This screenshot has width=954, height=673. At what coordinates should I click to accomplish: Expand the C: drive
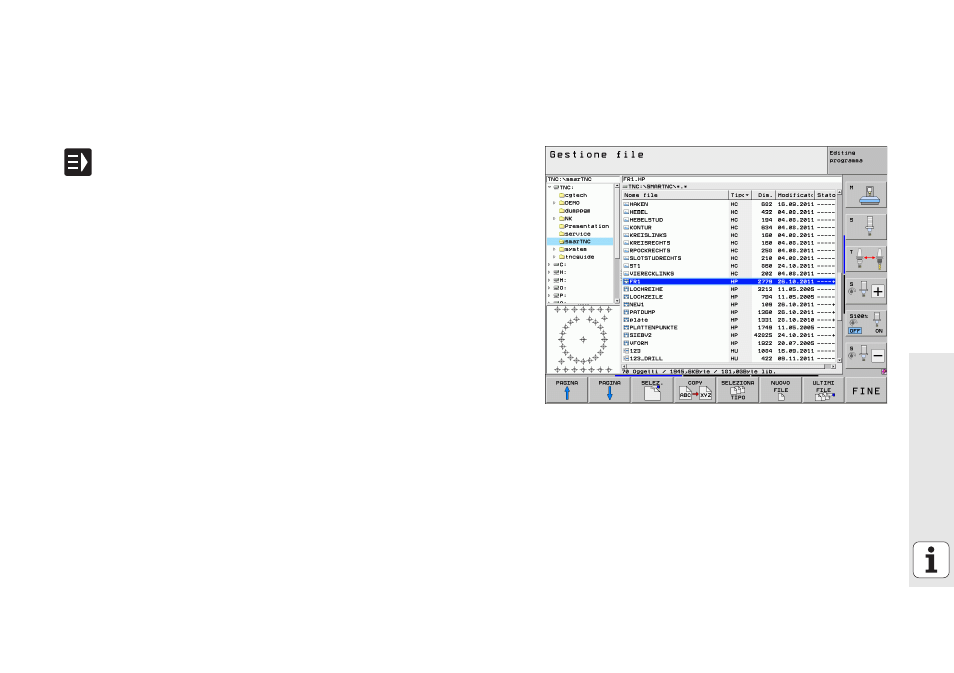pyautogui.click(x=549, y=265)
